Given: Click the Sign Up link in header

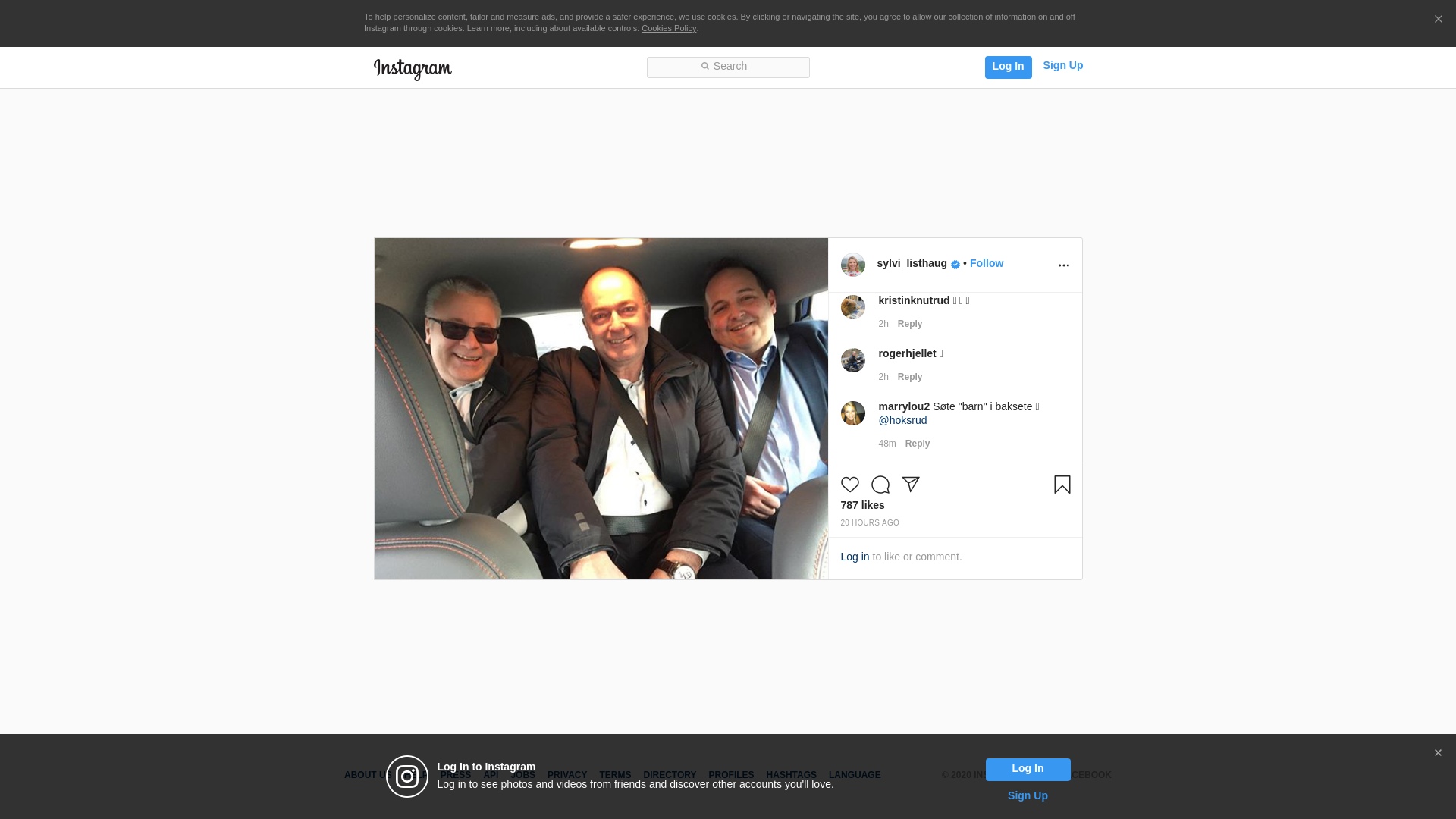Looking at the screenshot, I should [x=1062, y=65].
